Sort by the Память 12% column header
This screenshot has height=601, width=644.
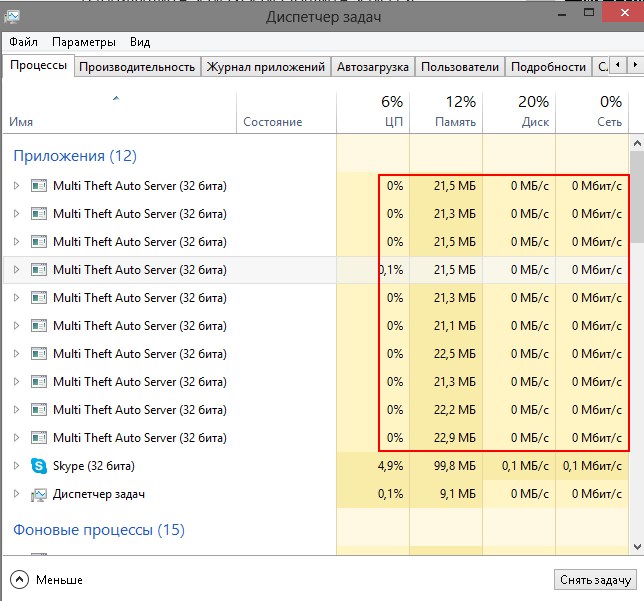(446, 112)
